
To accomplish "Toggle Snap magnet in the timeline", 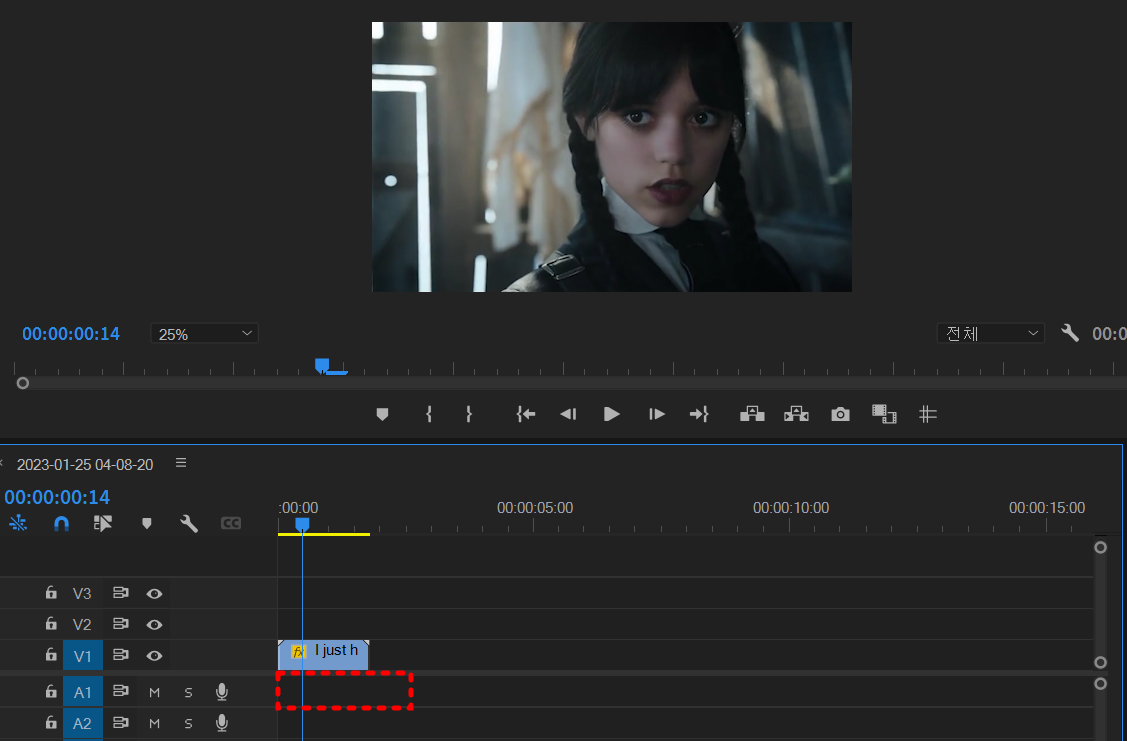I will point(61,523).
